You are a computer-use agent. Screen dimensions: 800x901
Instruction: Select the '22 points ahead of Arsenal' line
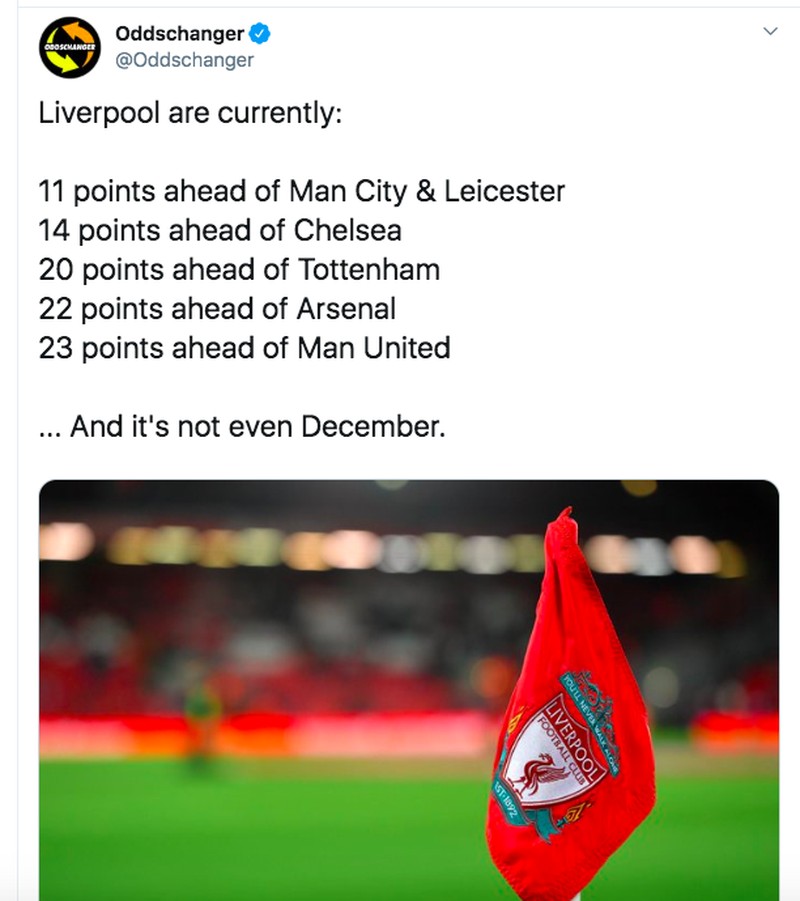[217, 309]
